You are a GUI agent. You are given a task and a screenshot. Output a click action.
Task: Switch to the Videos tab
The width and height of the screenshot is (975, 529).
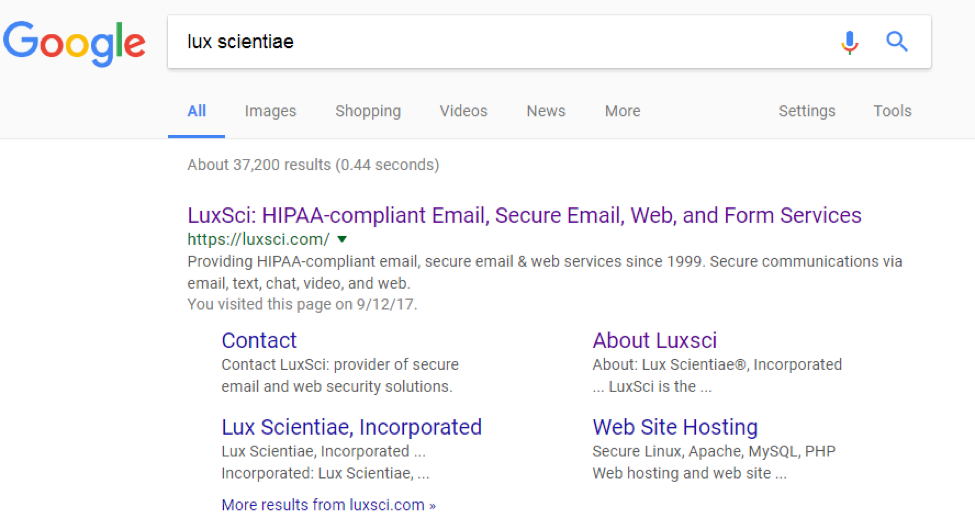[463, 111]
